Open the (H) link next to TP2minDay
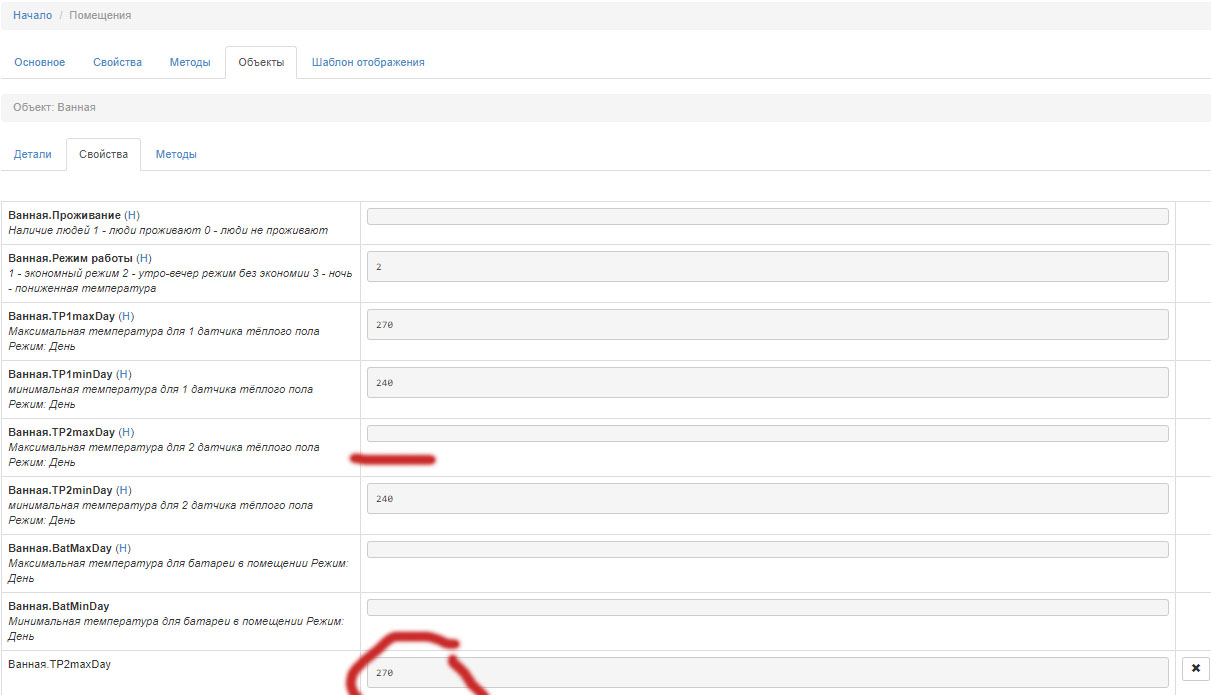1211x695 pixels. (124, 490)
